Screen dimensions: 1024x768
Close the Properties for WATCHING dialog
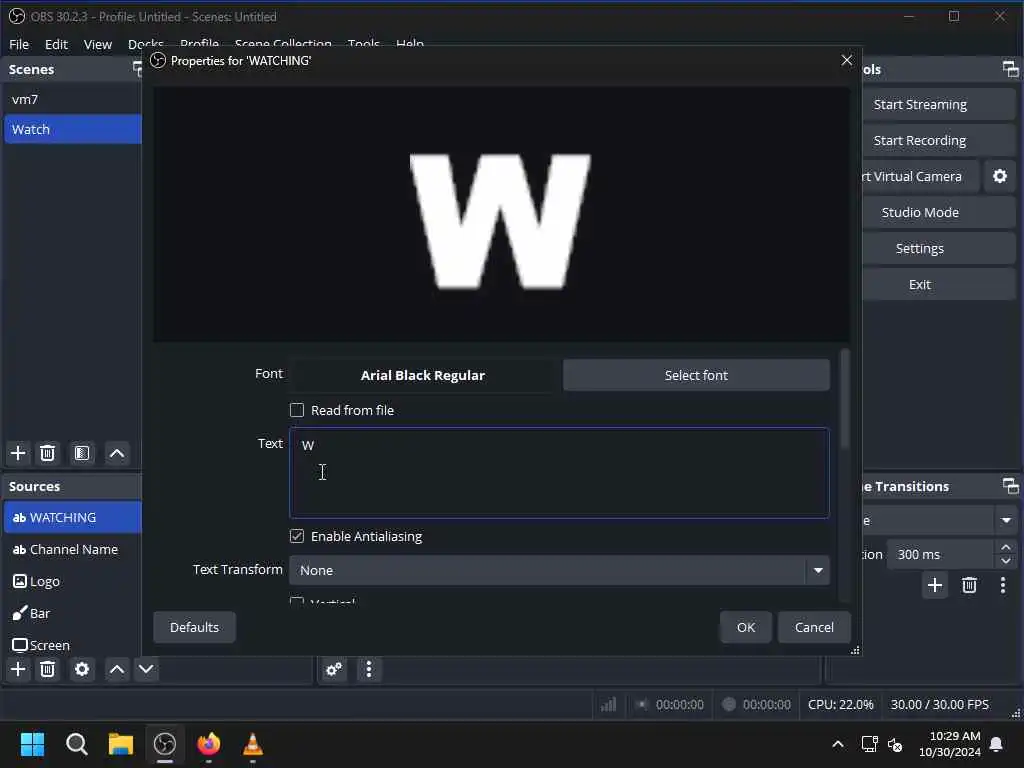847,61
